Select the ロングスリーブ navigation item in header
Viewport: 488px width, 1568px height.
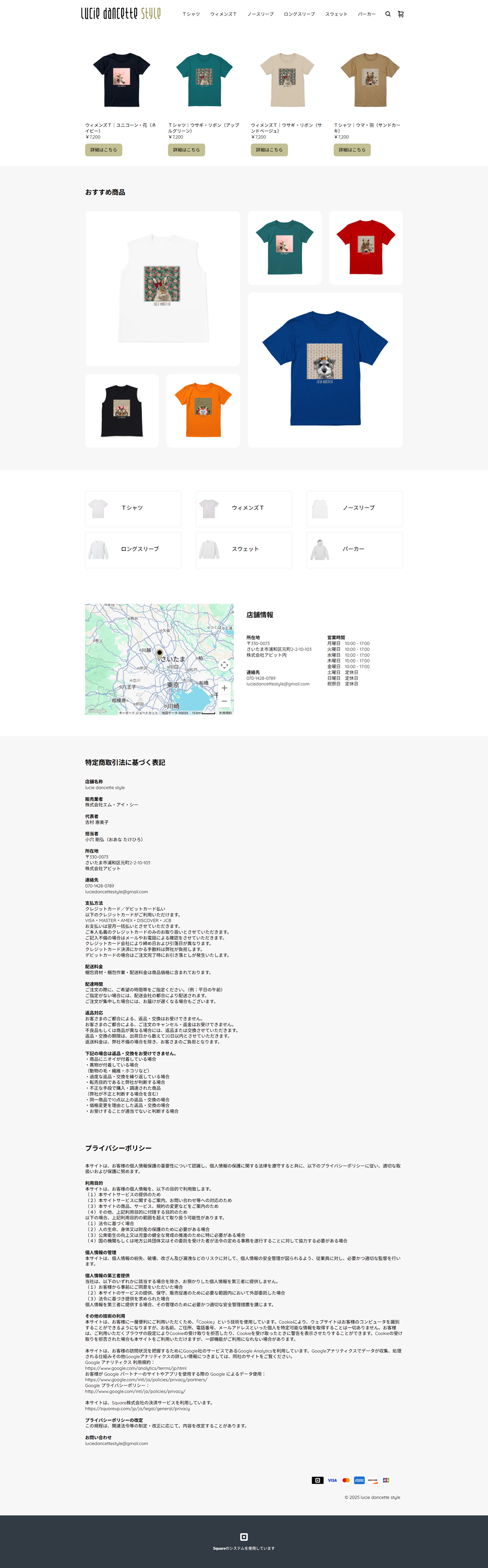pos(299,14)
